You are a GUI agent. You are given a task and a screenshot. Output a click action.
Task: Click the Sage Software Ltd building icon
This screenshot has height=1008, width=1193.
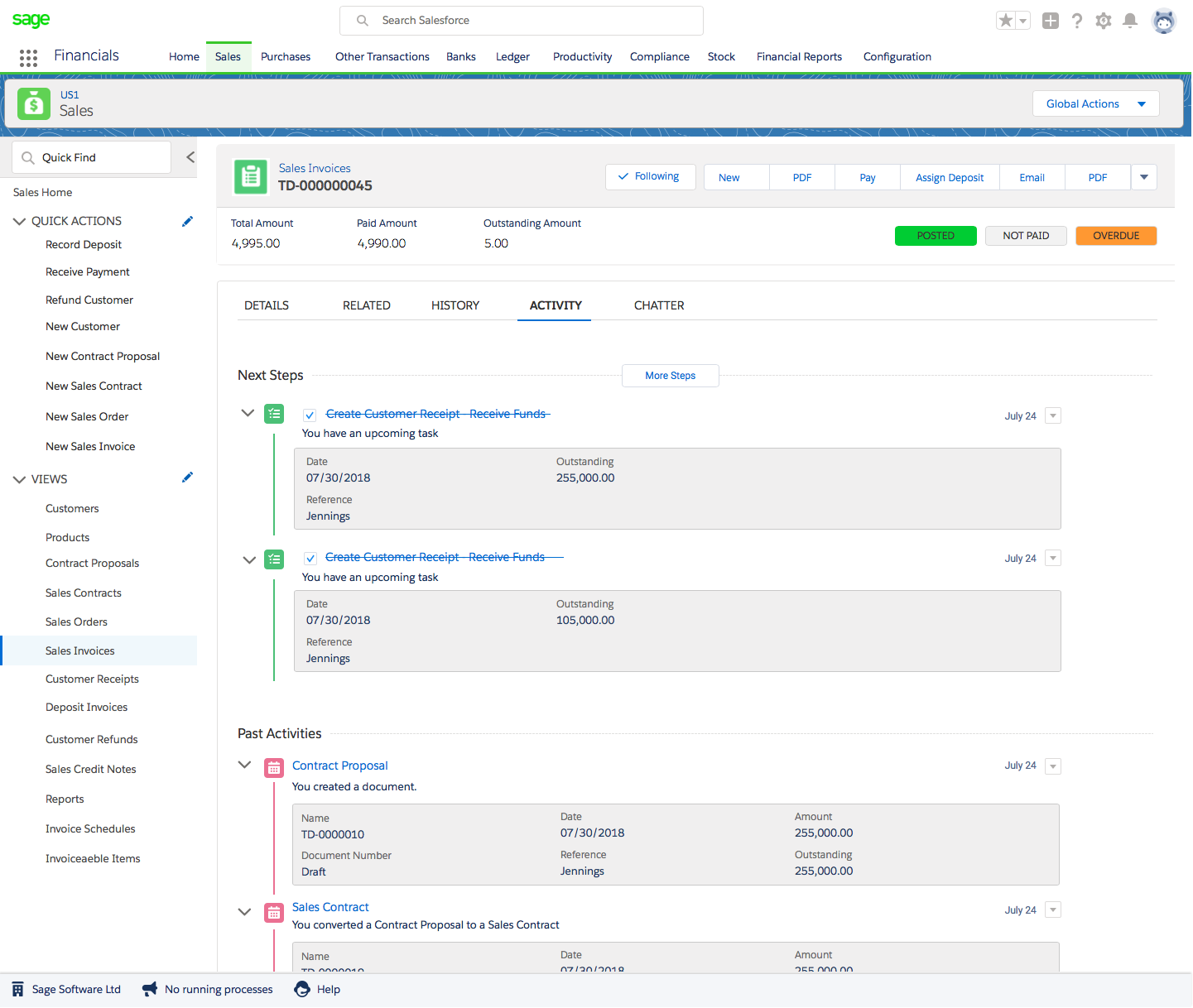(17, 989)
